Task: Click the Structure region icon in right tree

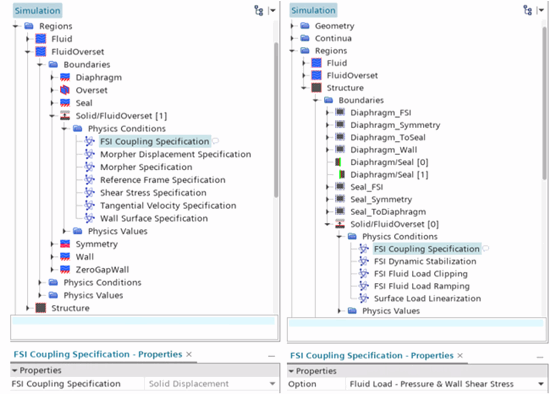Action: point(316,88)
